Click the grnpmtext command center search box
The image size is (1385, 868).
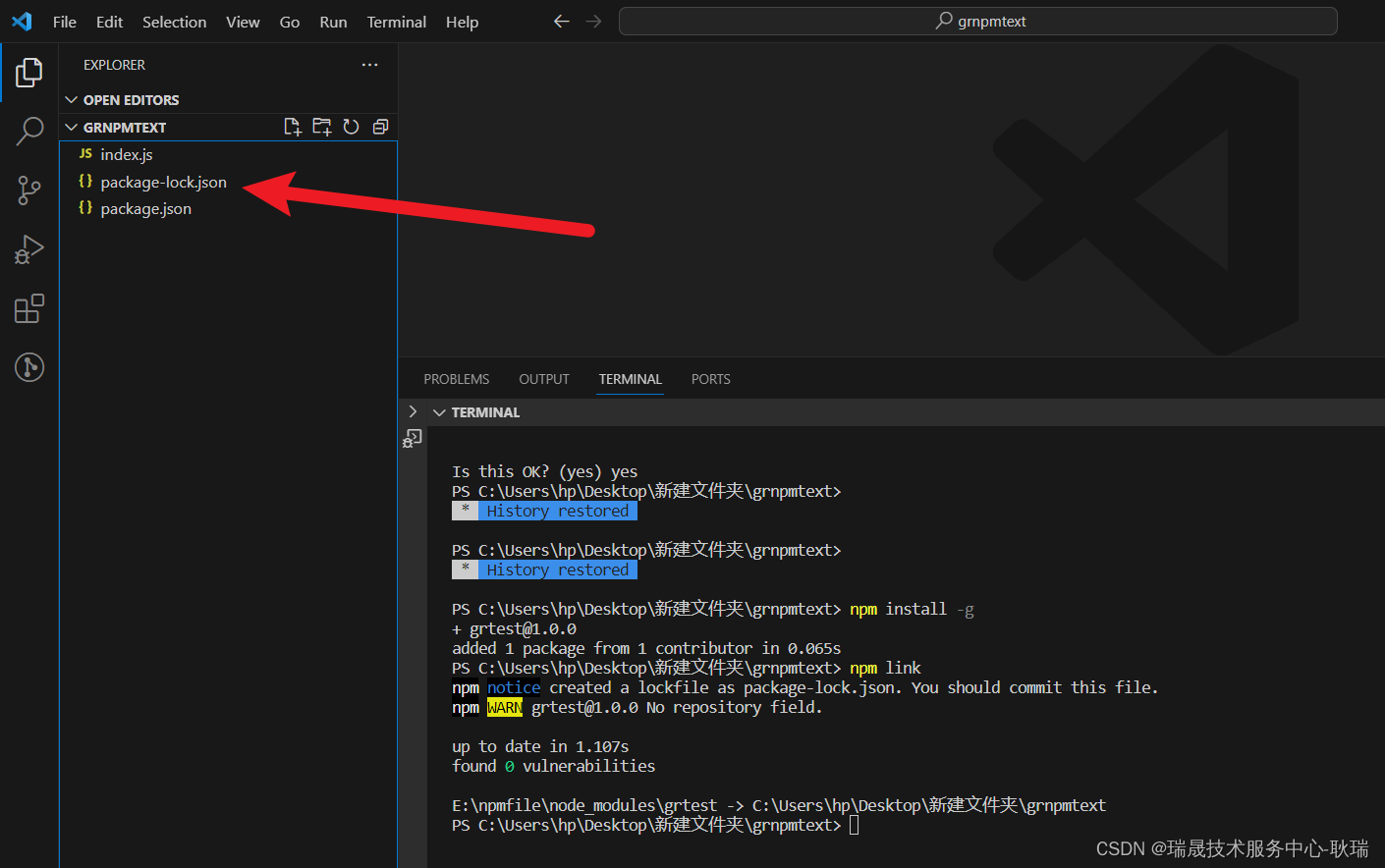978,21
